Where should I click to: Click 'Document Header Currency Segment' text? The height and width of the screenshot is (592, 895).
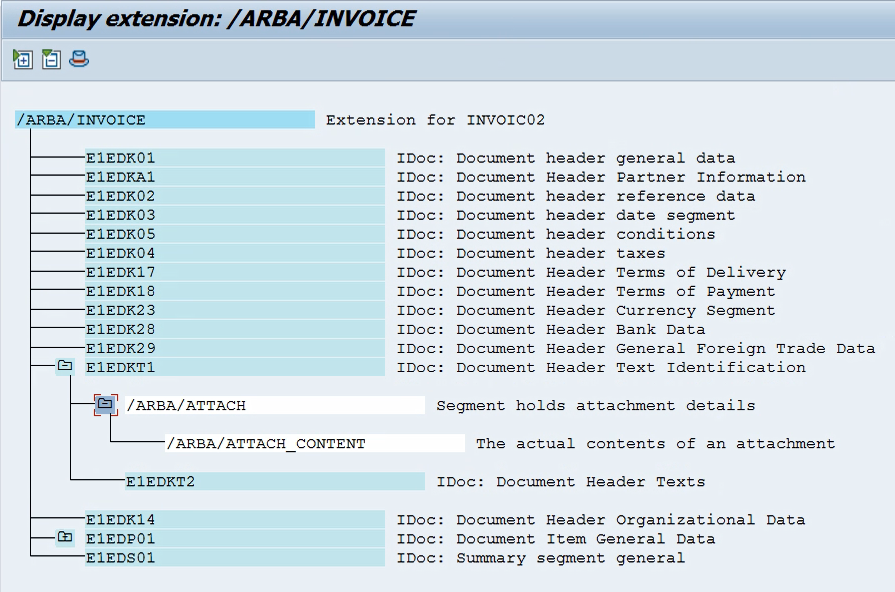(616, 310)
